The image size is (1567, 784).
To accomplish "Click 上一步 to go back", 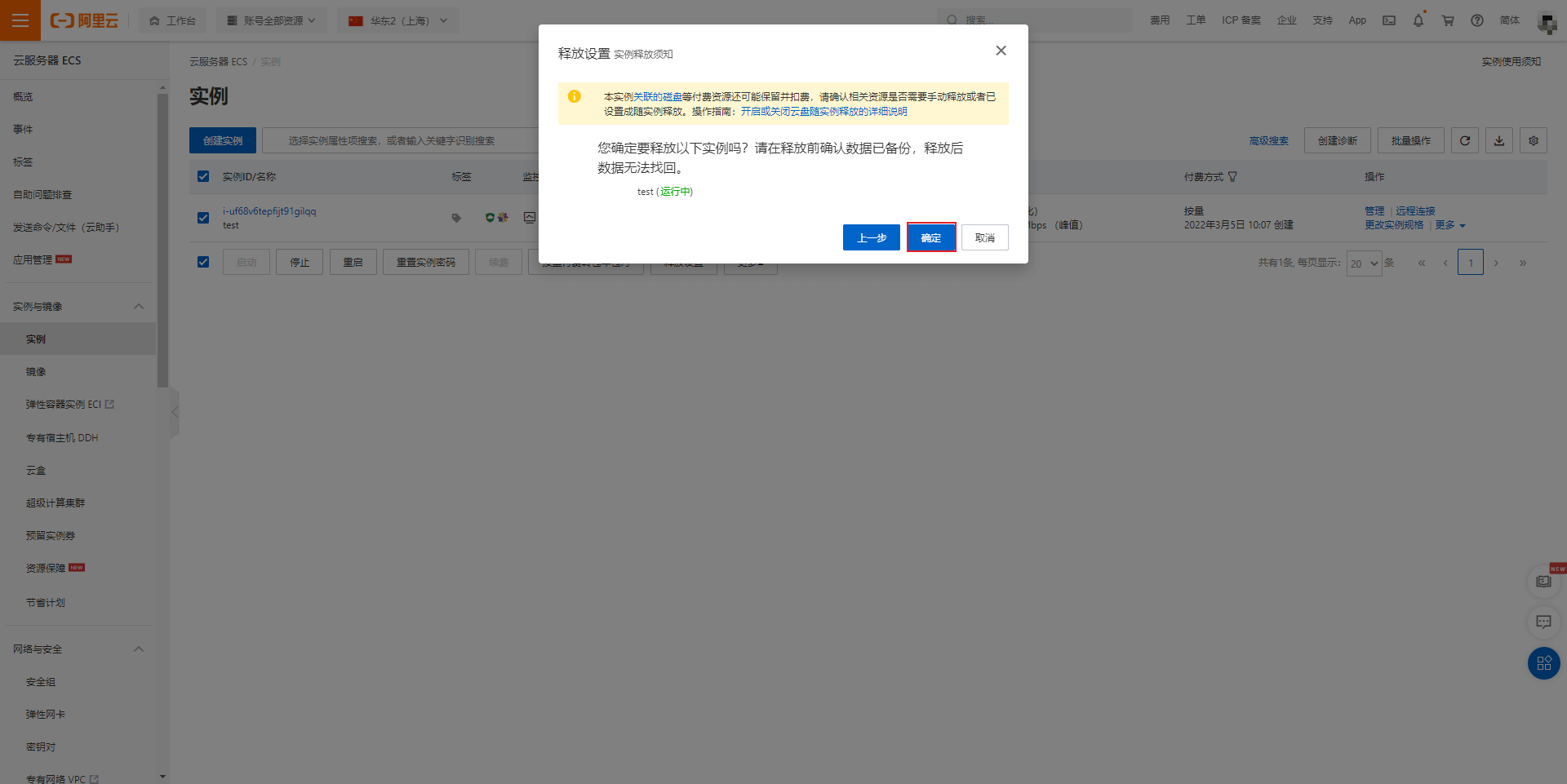I will (872, 237).
